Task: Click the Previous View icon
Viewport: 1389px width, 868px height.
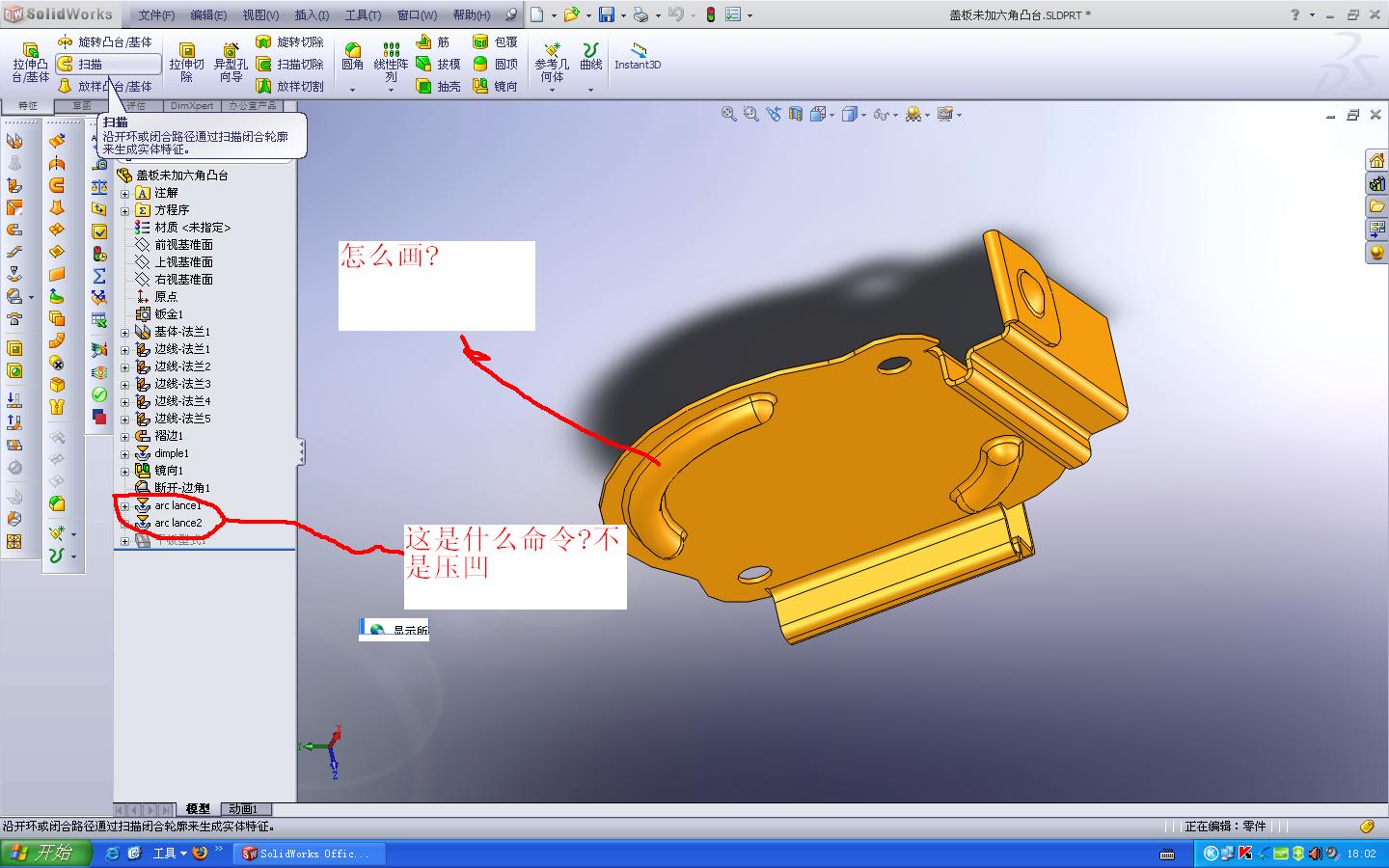Action: pos(774,114)
